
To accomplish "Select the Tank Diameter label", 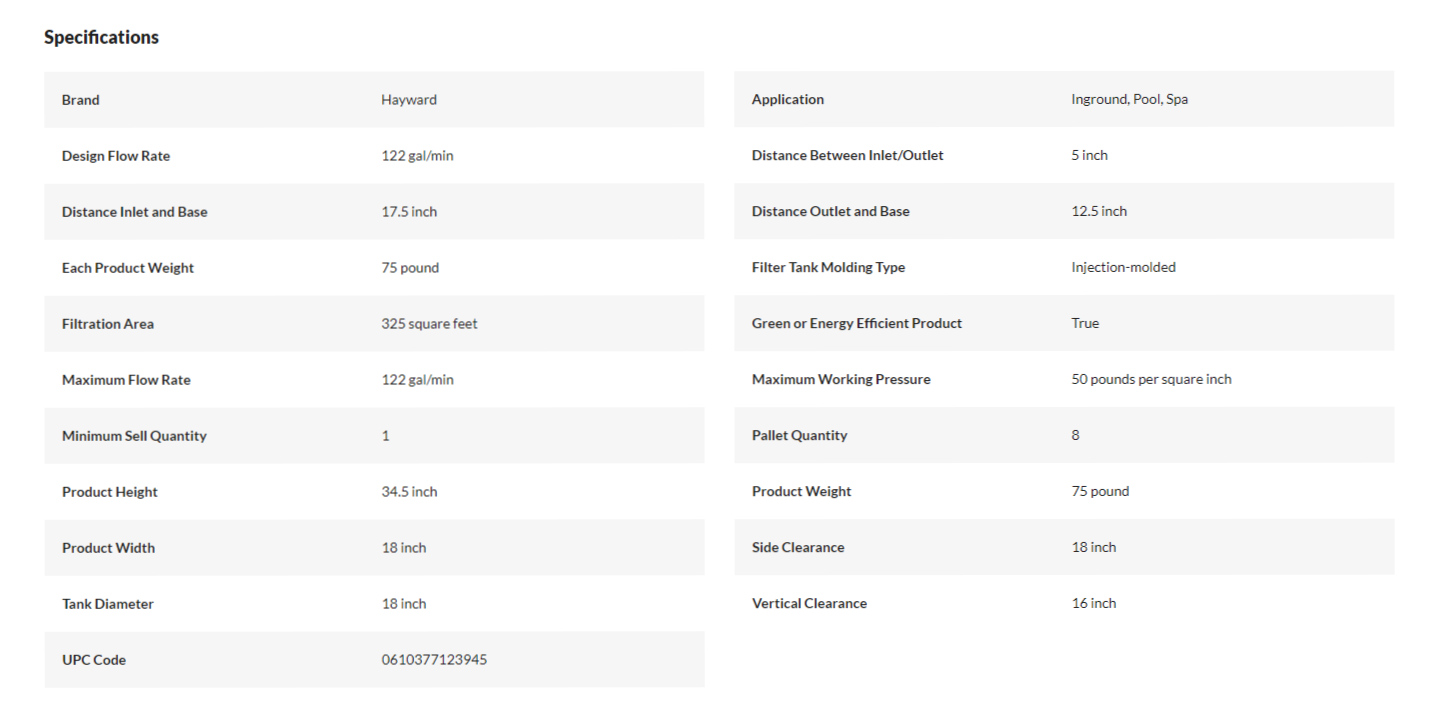I will tap(108, 604).
